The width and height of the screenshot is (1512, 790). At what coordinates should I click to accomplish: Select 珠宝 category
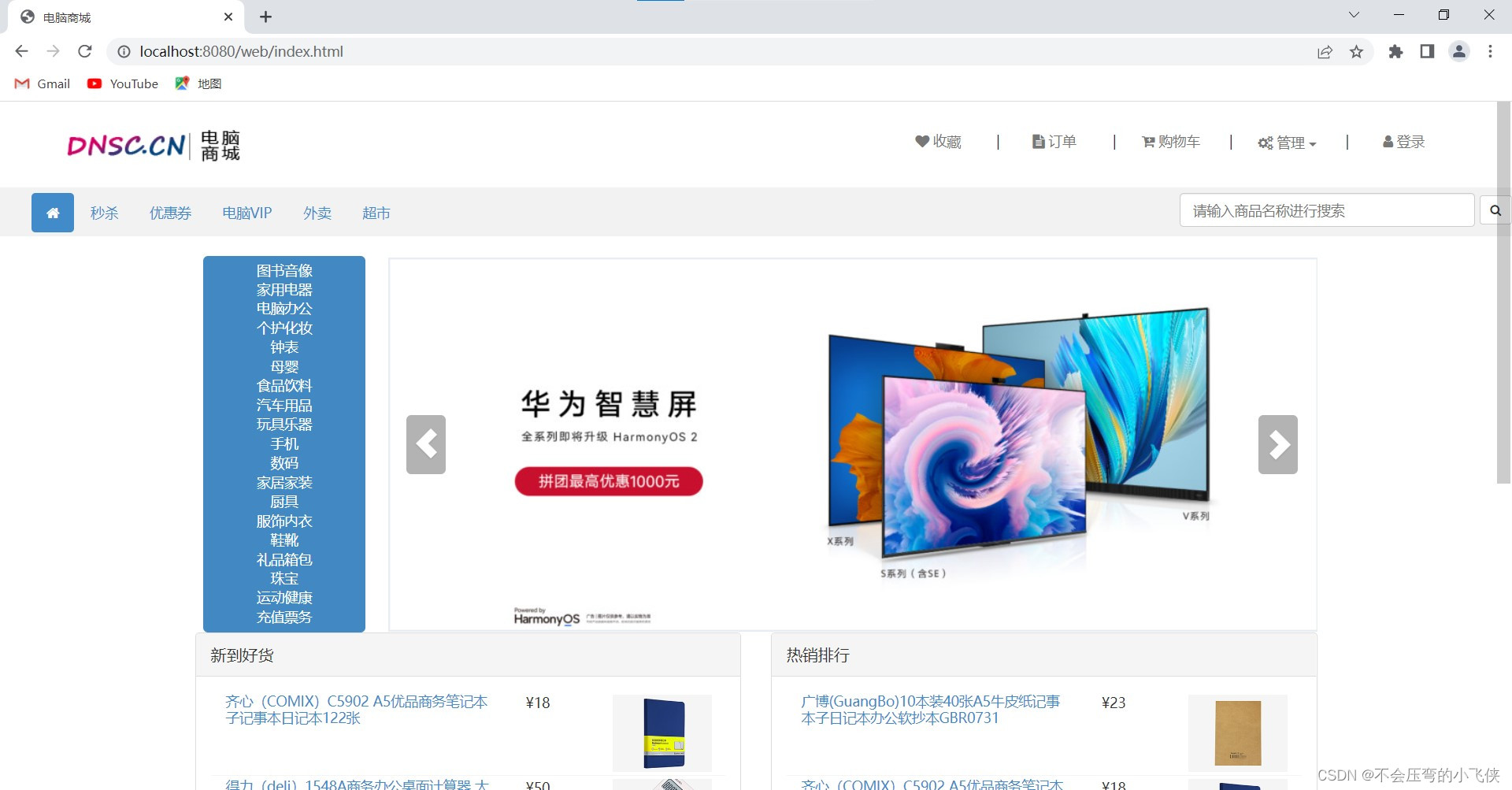click(x=284, y=579)
